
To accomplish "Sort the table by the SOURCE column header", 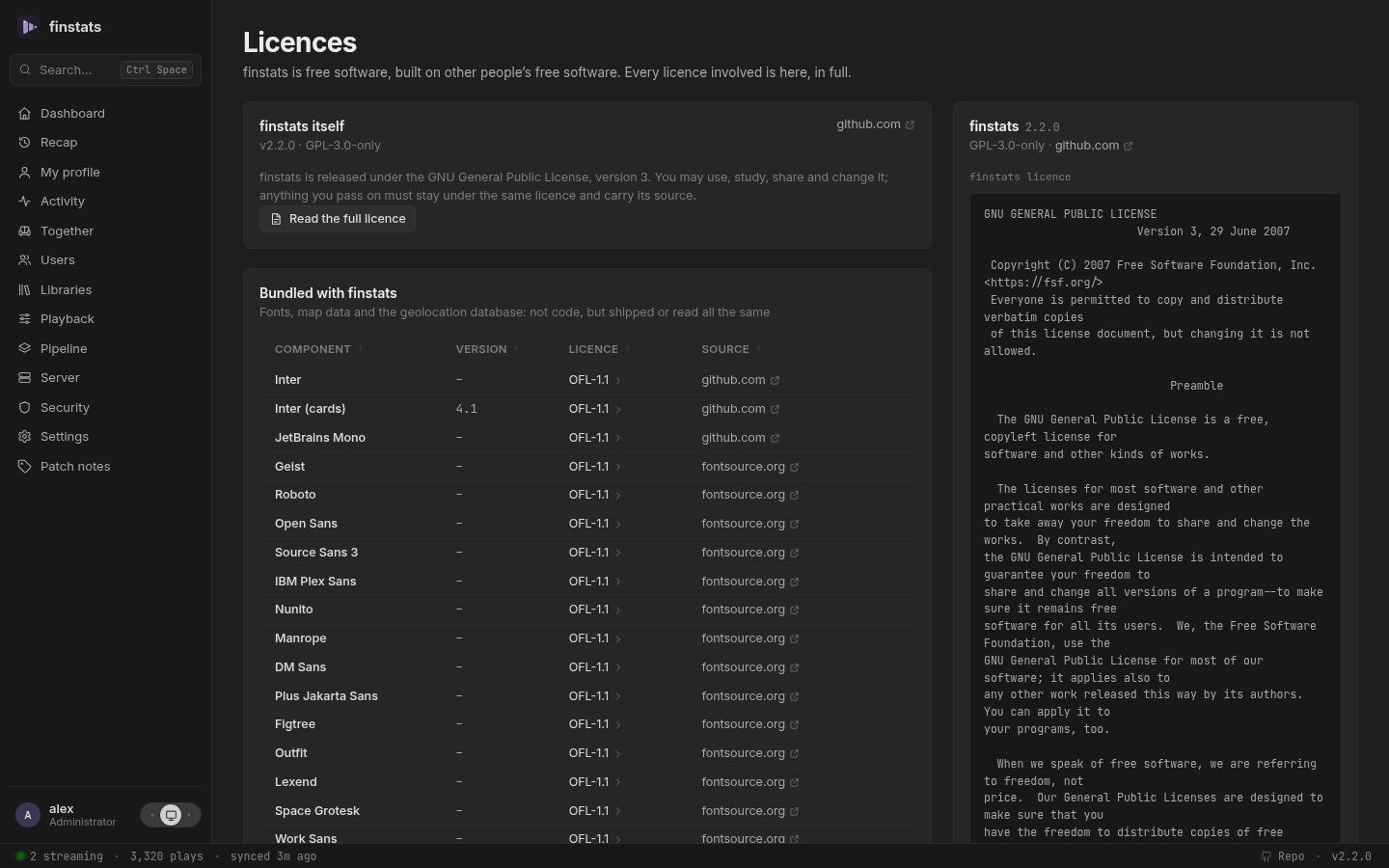I will click(731, 349).
